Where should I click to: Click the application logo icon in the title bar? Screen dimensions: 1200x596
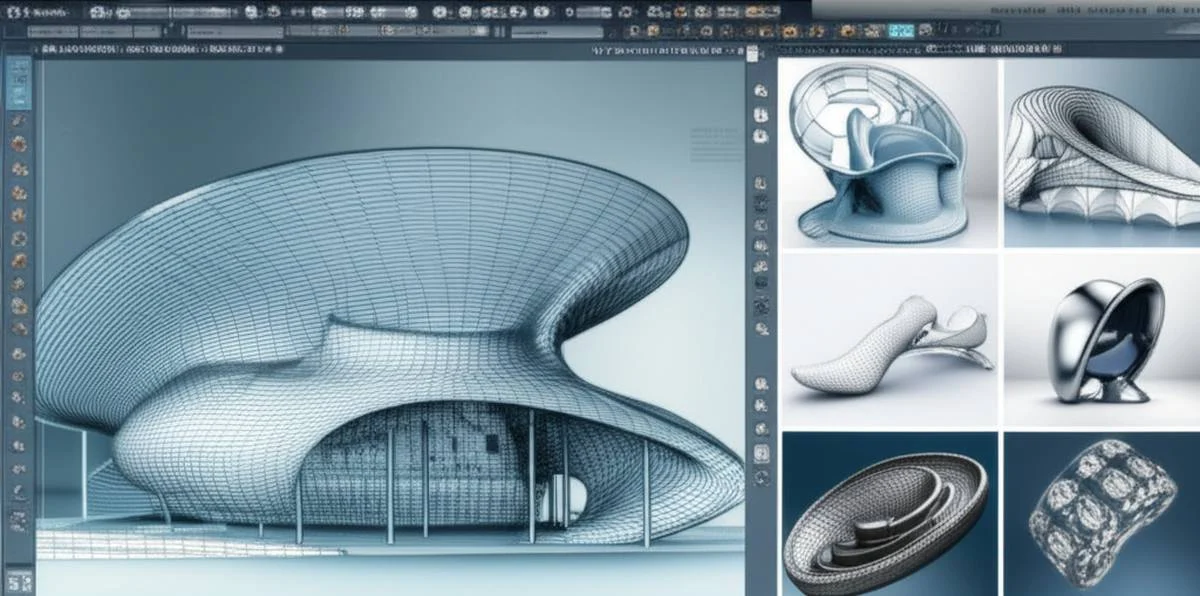click(x=14, y=13)
